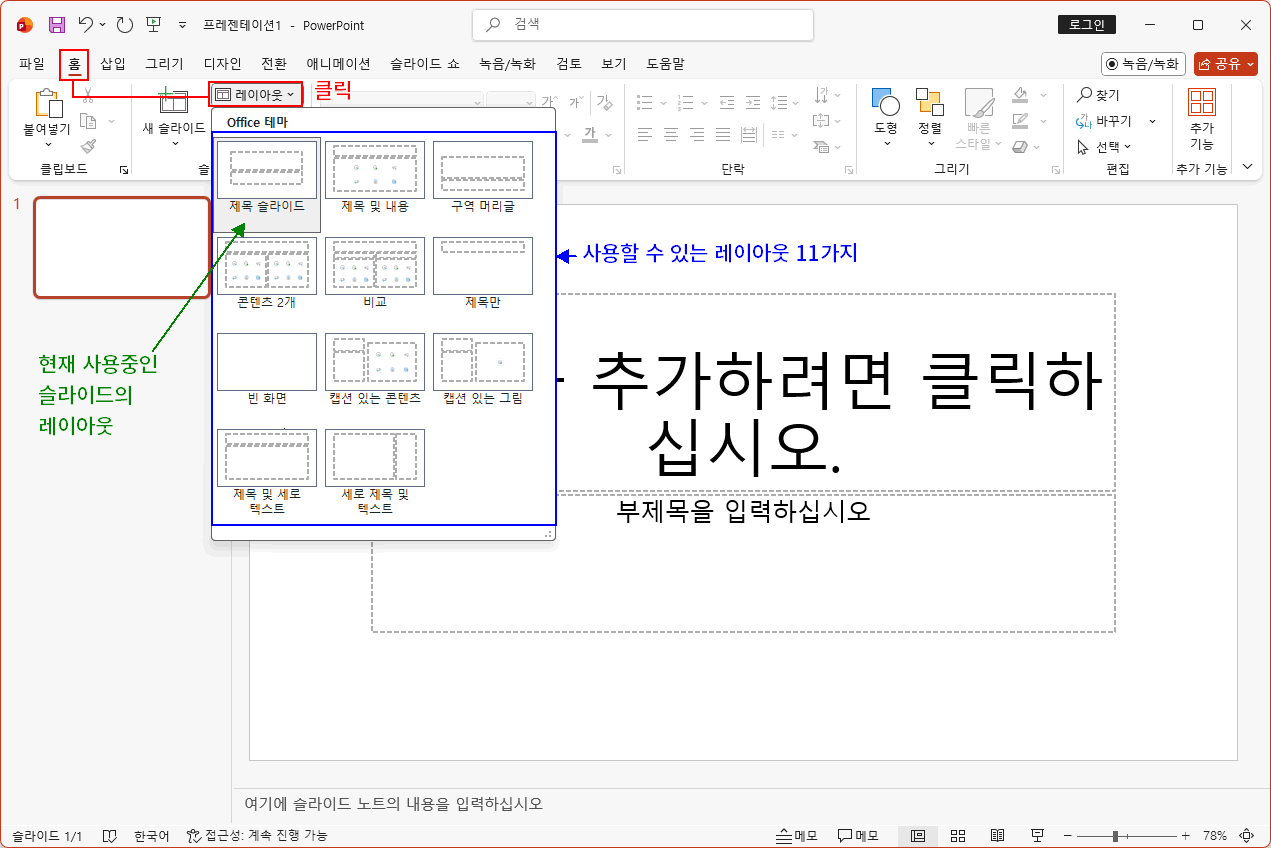Switch to the 삽입 ribbon tab
The image size is (1271, 848).
(112, 63)
